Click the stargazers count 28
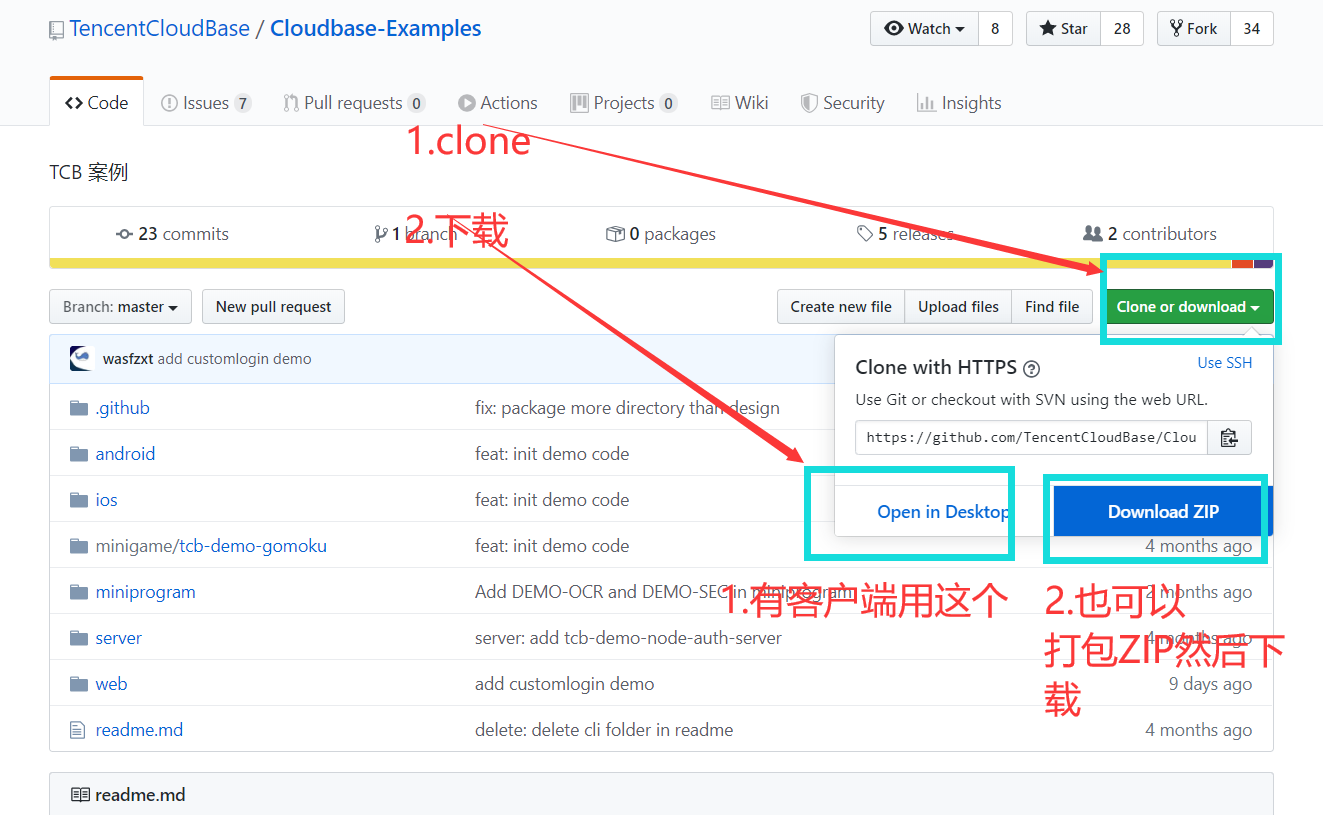This screenshot has height=815, width=1323. click(1122, 29)
